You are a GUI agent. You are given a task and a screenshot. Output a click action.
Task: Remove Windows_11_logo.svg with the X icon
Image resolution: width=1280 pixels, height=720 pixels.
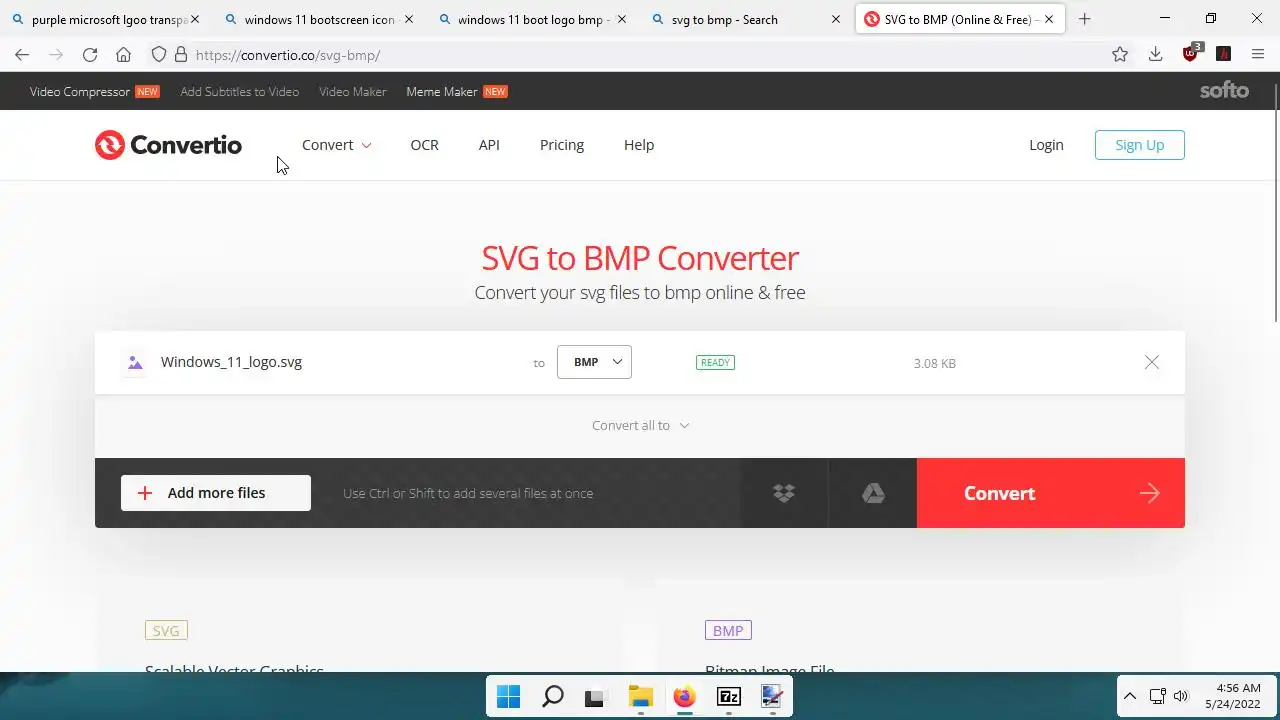(1152, 362)
